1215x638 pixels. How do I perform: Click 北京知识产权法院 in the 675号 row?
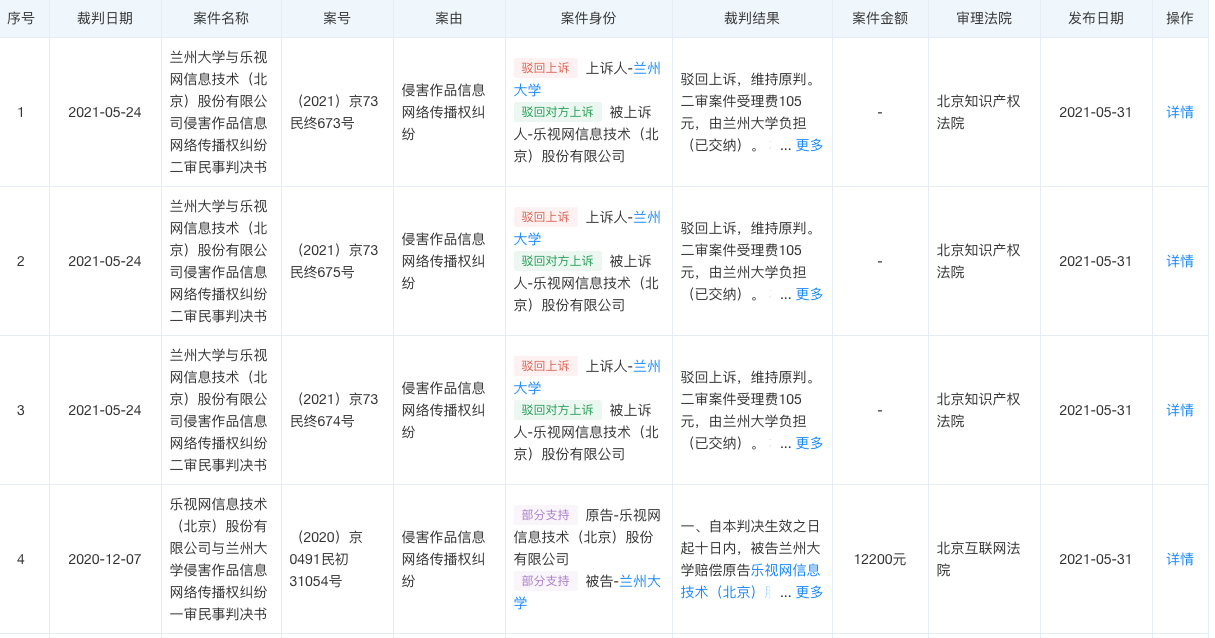(x=979, y=261)
